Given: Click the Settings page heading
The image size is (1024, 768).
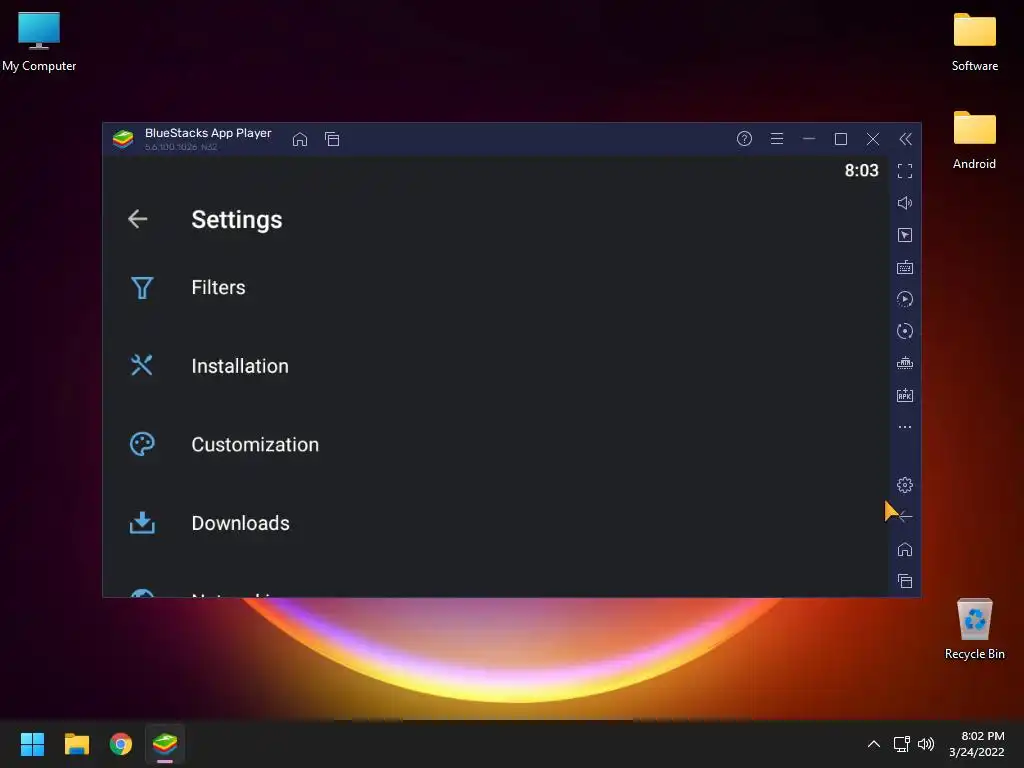Looking at the screenshot, I should pos(236,220).
